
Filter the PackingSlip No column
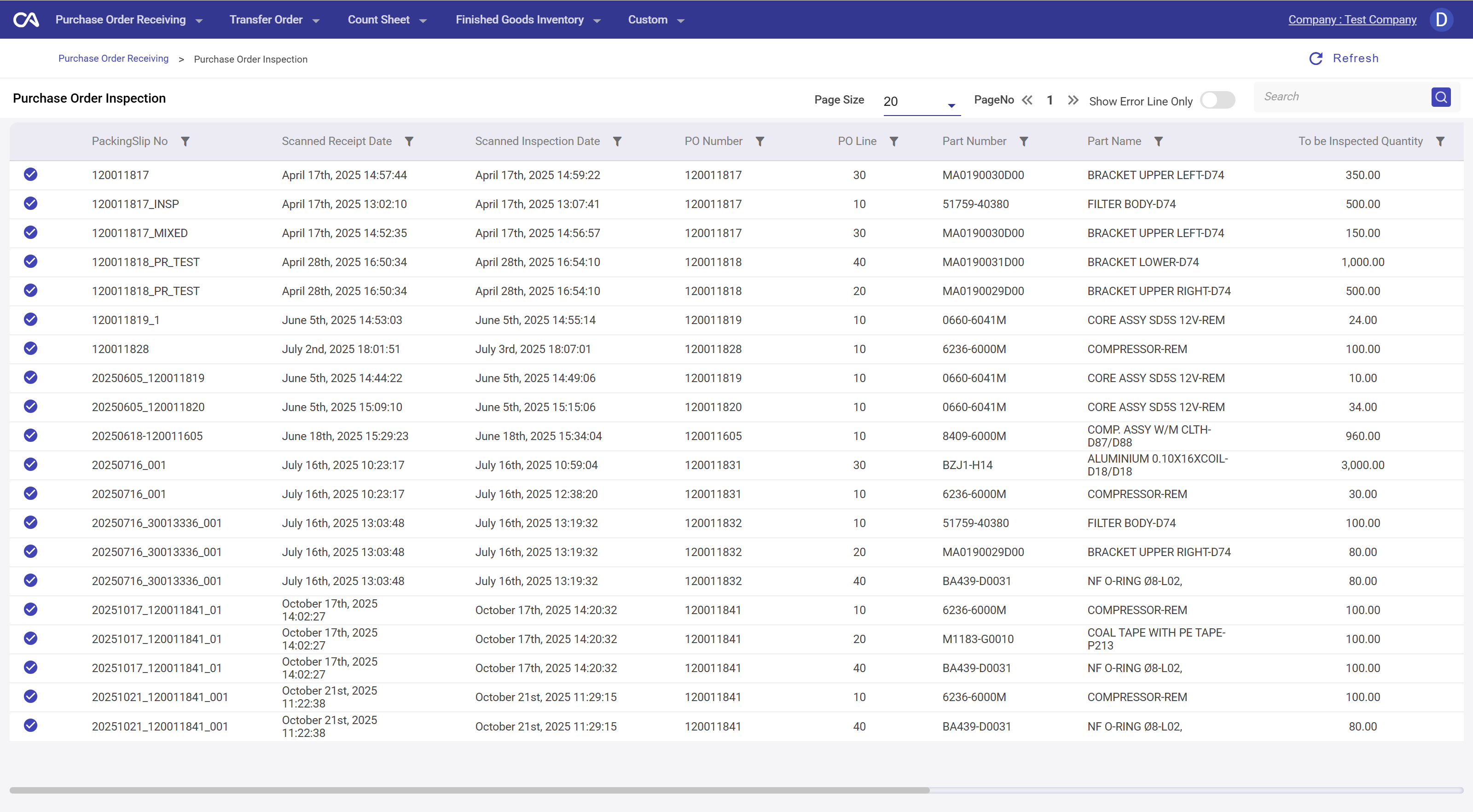click(x=185, y=141)
